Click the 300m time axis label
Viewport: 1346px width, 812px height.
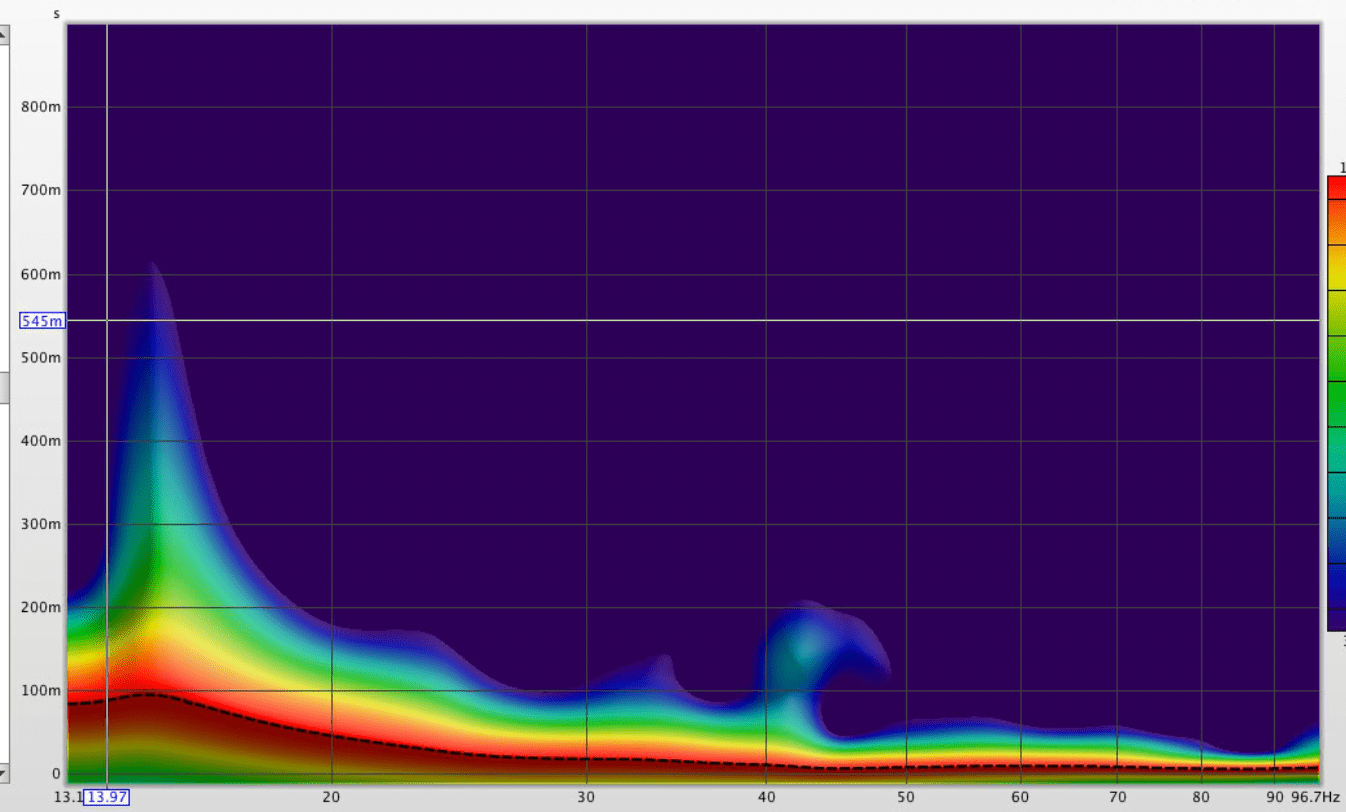click(42, 524)
